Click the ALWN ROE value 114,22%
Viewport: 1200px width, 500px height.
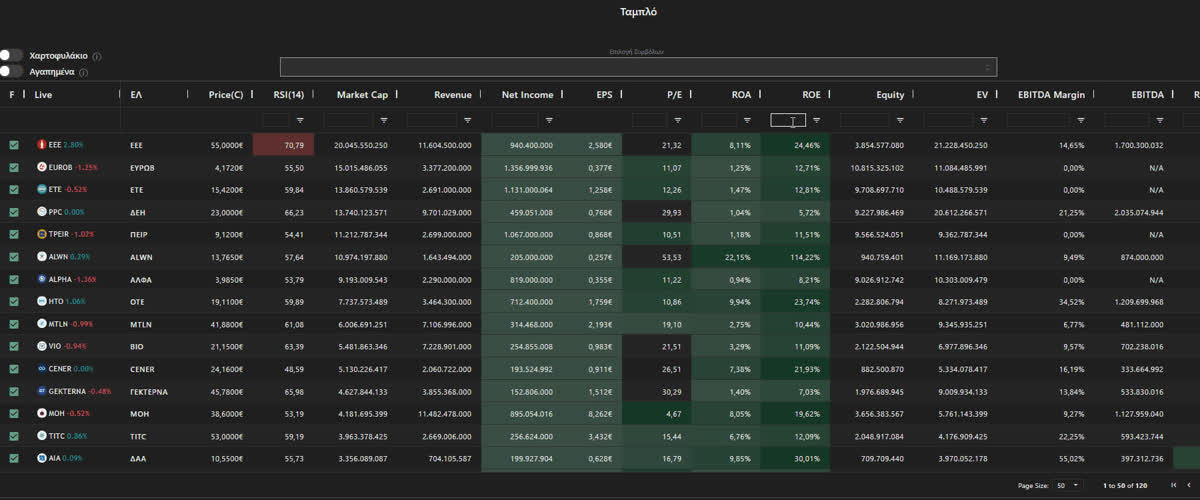[803, 257]
